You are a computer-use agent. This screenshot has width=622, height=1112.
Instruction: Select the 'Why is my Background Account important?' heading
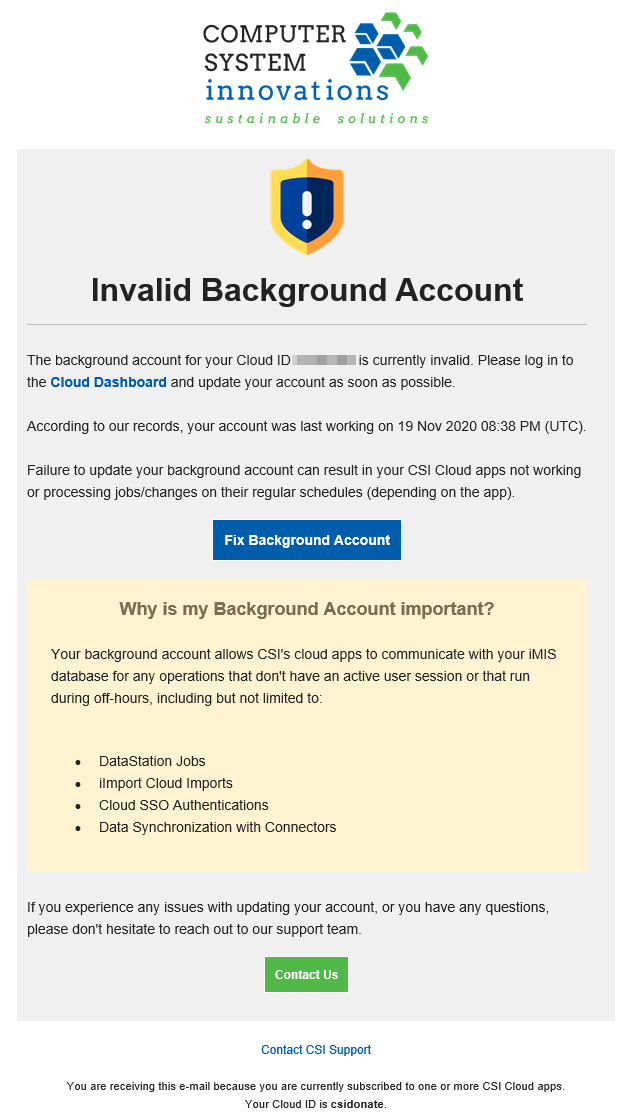click(x=307, y=609)
